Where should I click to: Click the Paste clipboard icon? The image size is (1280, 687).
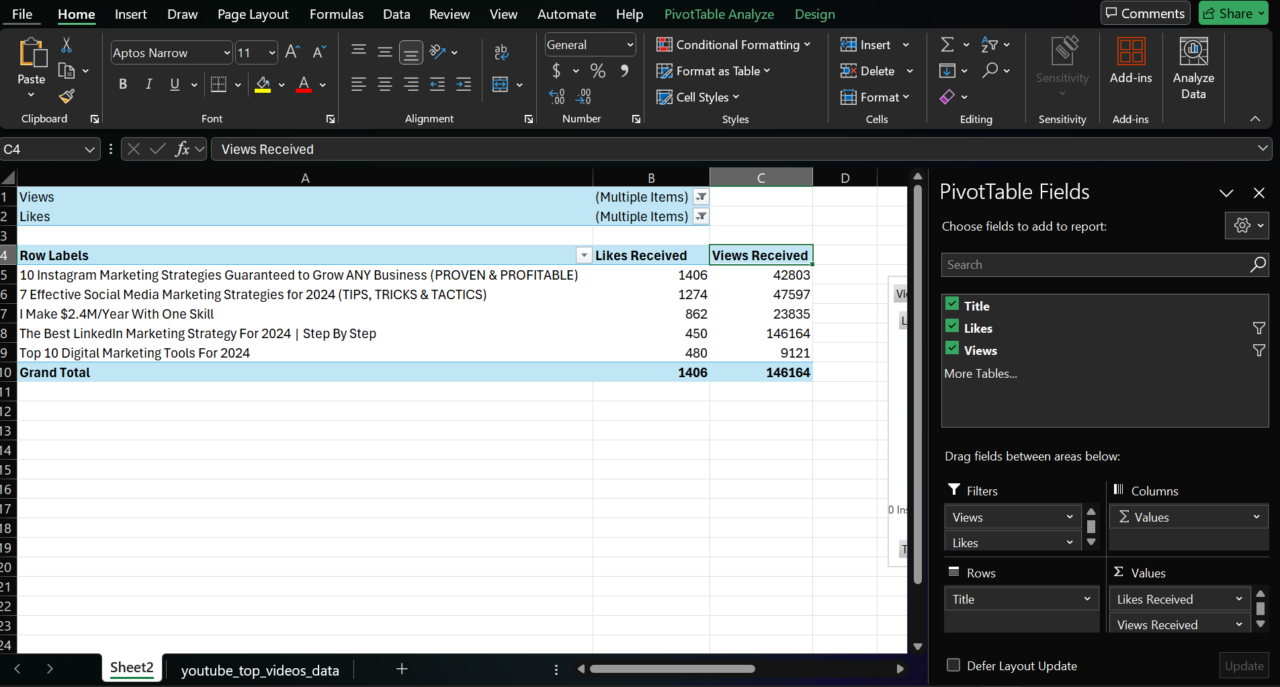(x=32, y=54)
